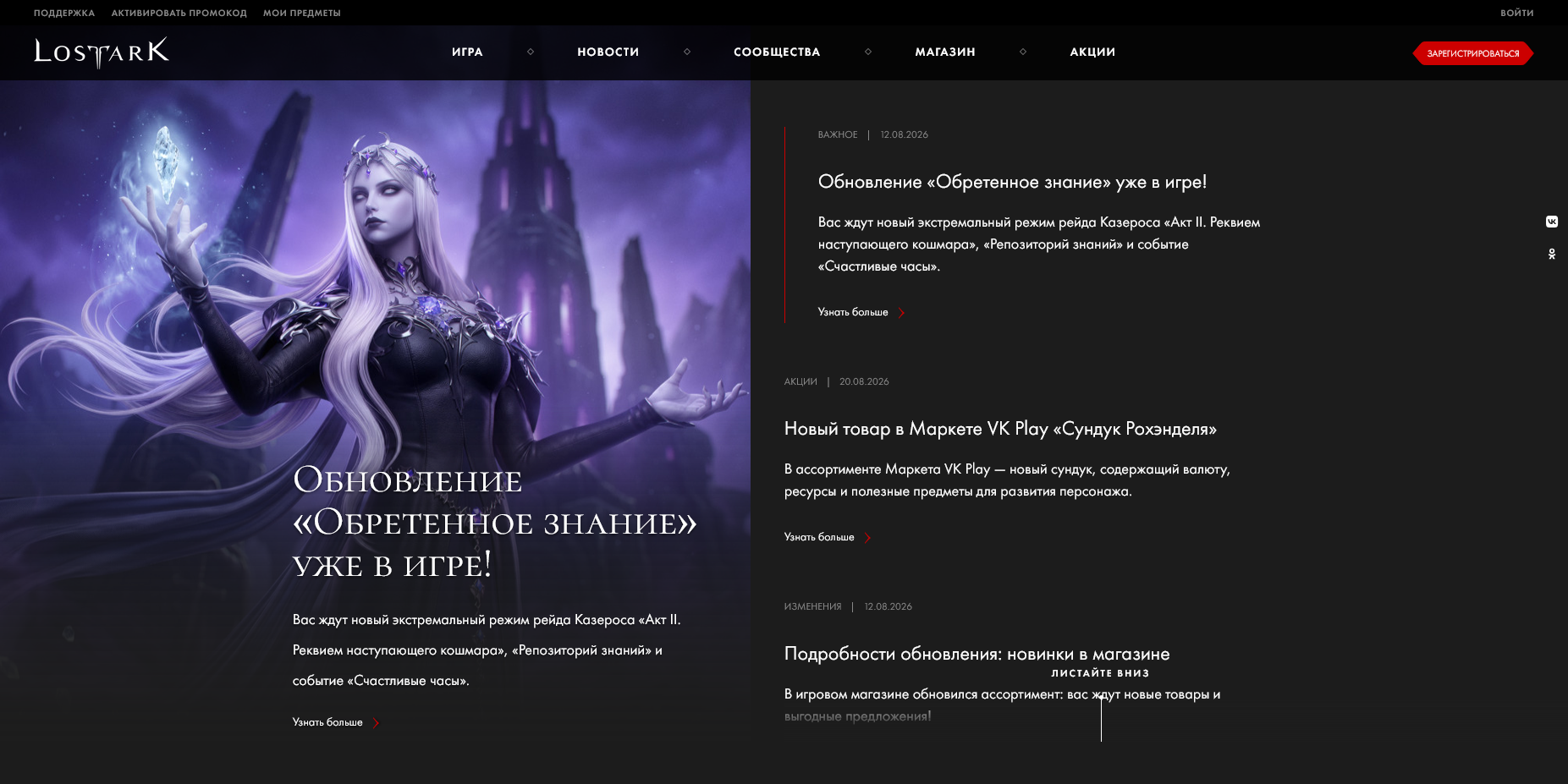The height and width of the screenshot is (784, 1568).
Task: Open МОИ ПРЕДМЕТЫ link
Action: [301, 13]
